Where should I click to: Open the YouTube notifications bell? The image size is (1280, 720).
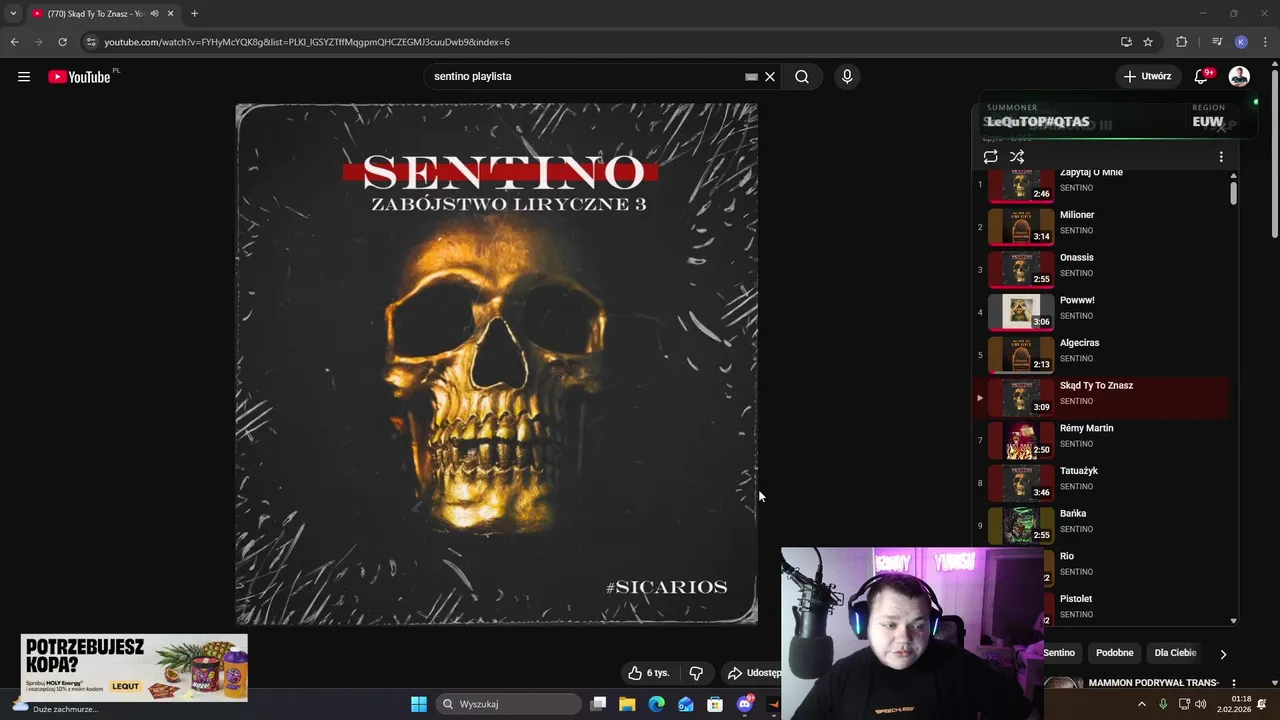pos(1201,76)
